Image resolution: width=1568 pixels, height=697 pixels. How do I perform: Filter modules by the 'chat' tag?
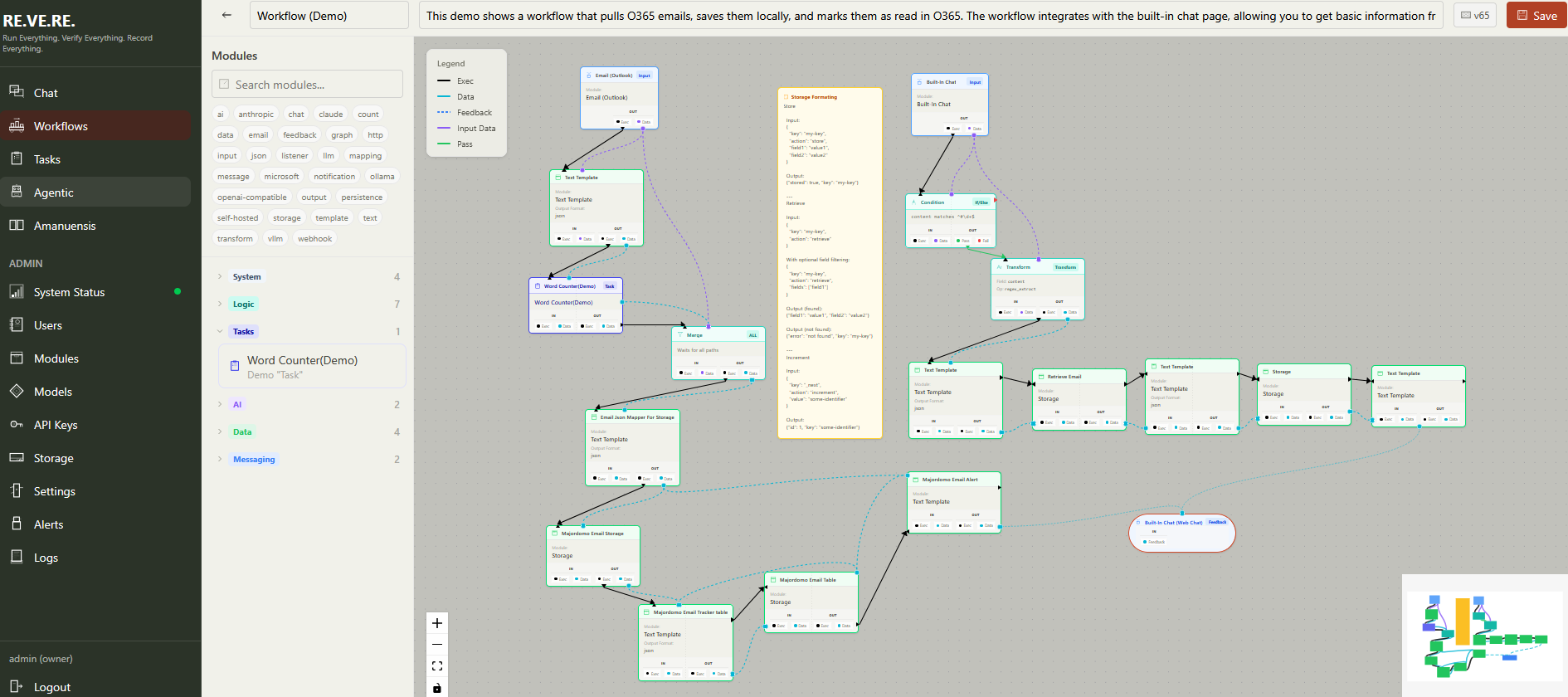[x=296, y=115]
